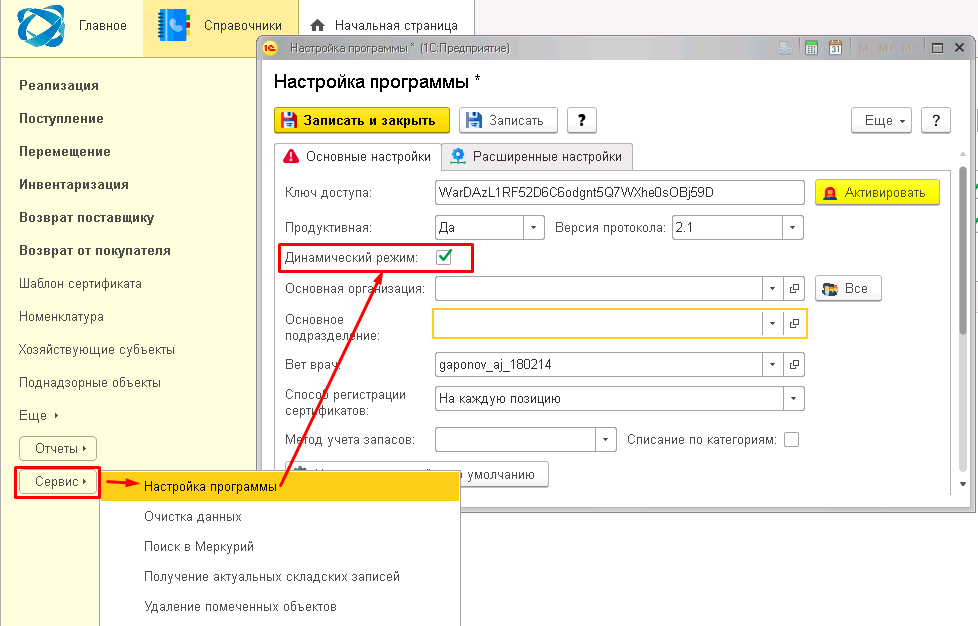Open help via the right question mark button
Image resolution: width=978 pixels, height=626 pixels.
point(936,120)
